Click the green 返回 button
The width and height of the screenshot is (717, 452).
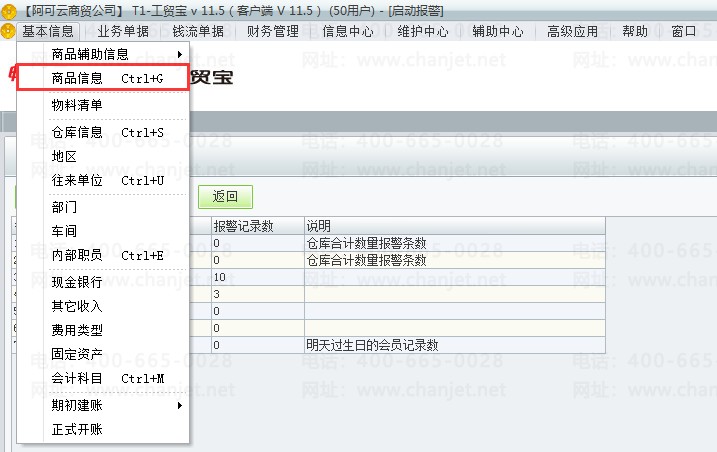(225, 197)
